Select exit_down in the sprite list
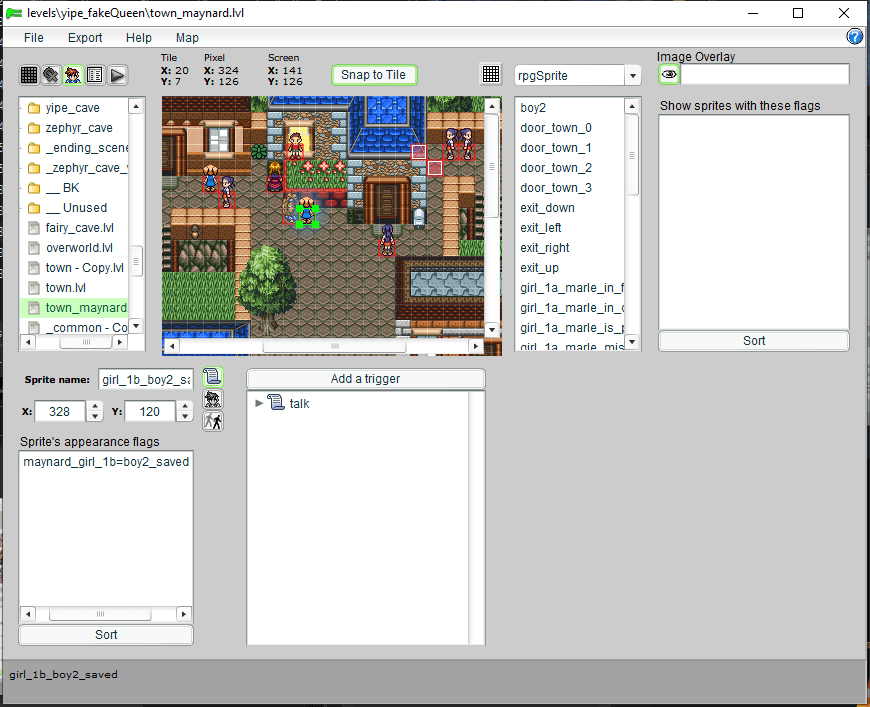This screenshot has width=870, height=707. (x=547, y=208)
